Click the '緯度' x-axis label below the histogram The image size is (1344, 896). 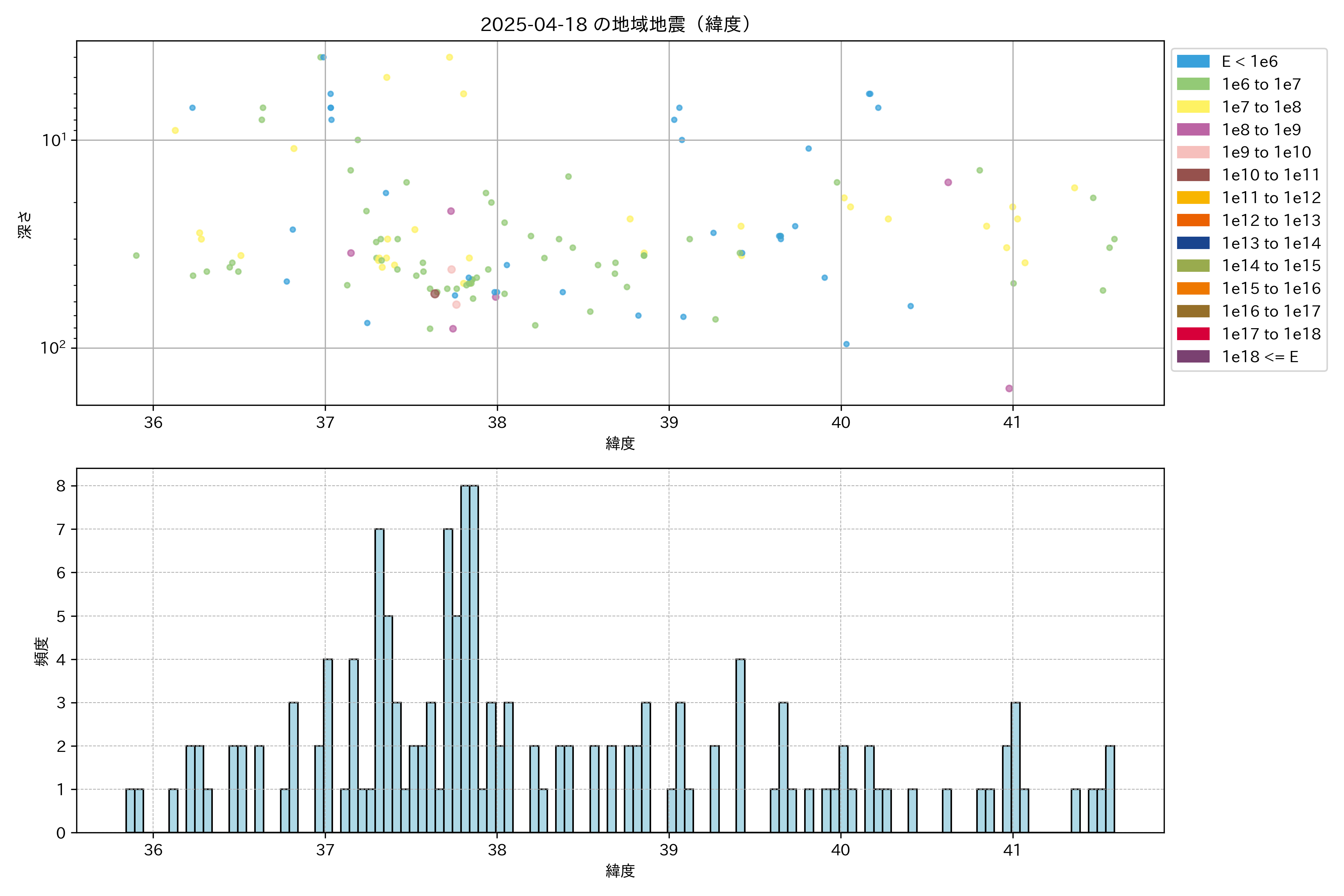[x=620, y=871]
